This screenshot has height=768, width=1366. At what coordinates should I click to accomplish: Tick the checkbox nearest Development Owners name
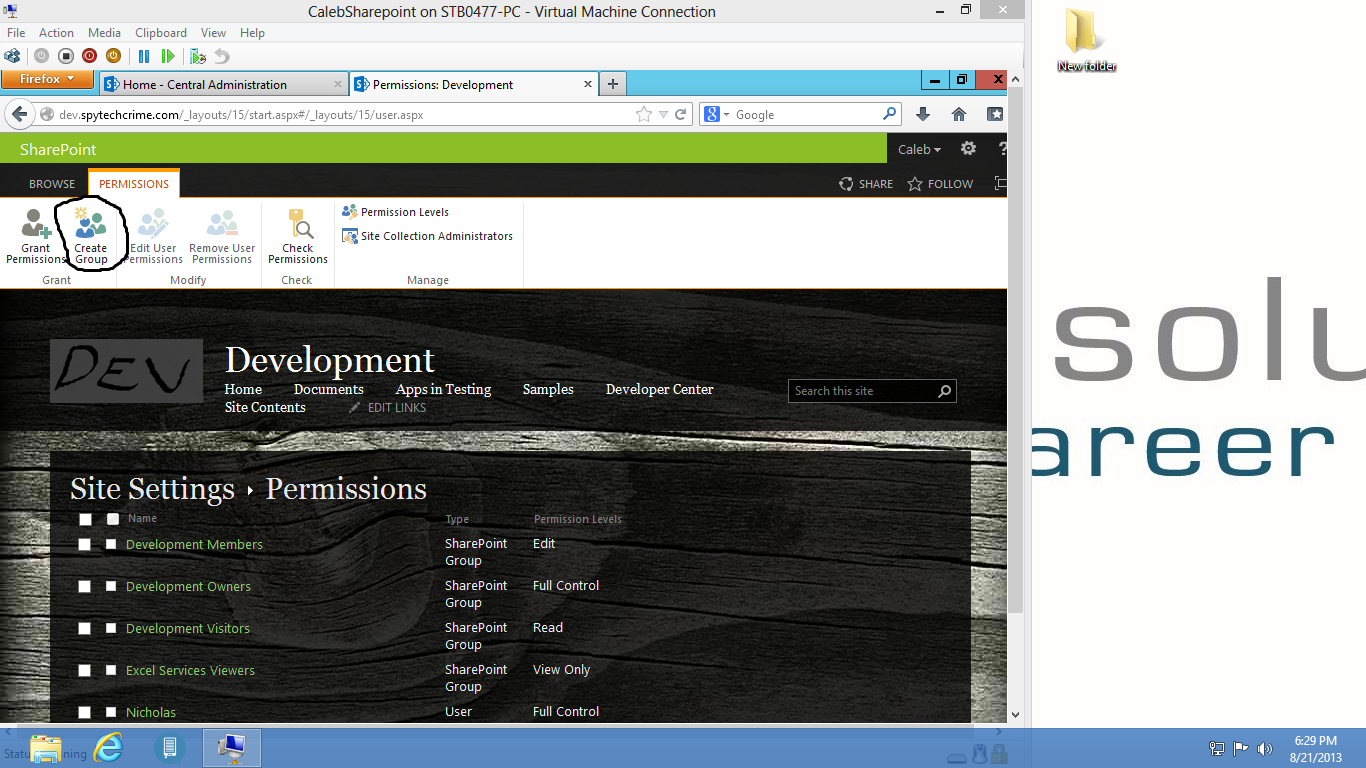(x=111, y=586)
